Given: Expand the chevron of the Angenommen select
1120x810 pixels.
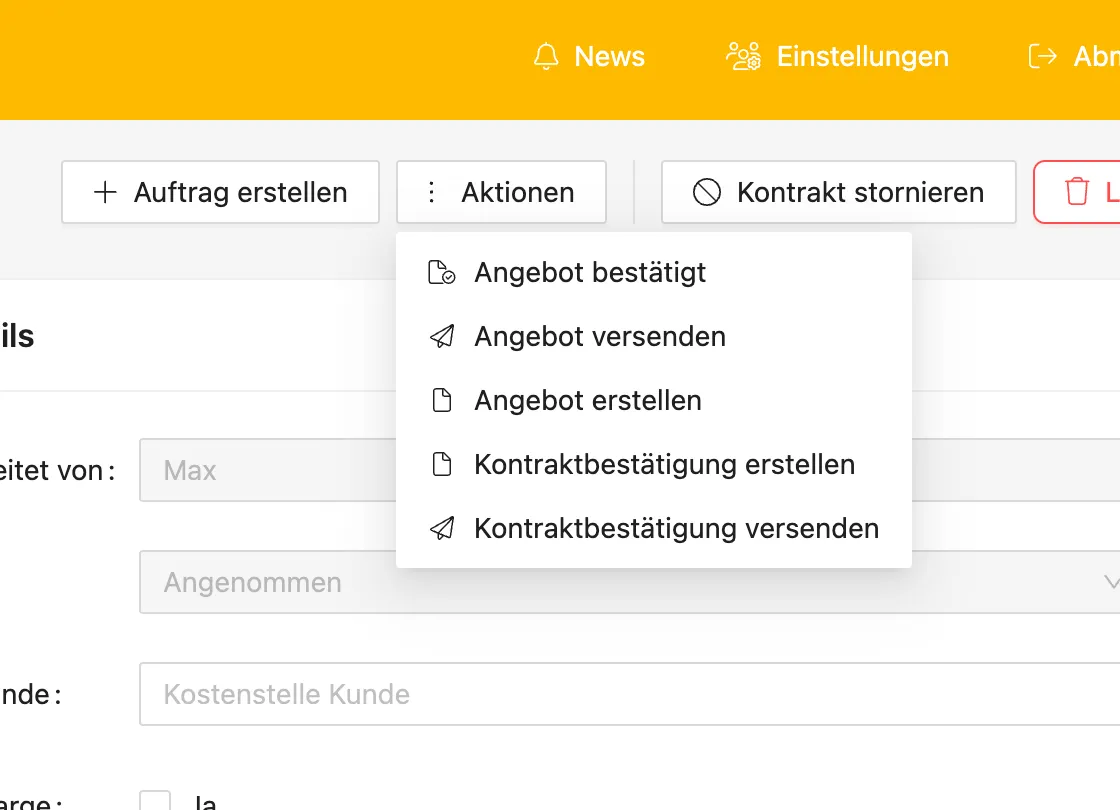Looking at the screenshot, I should tap(1111, 582).
